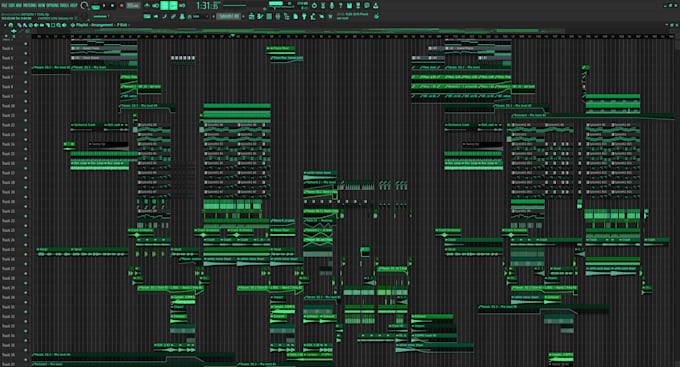Select the playlist Playback speaker tool
This screenshot has width=680, height=367.
pos(64,25)
